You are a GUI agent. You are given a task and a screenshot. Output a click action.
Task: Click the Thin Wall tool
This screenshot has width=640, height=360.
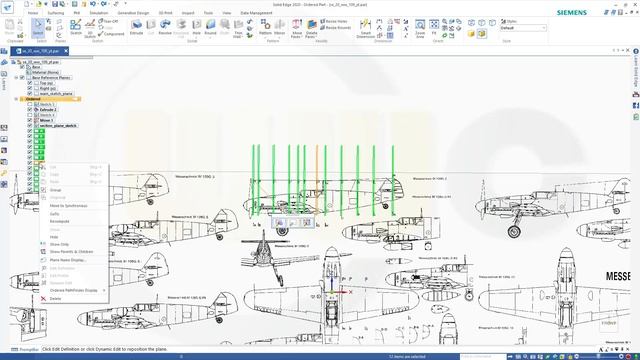tap(238, 29)
